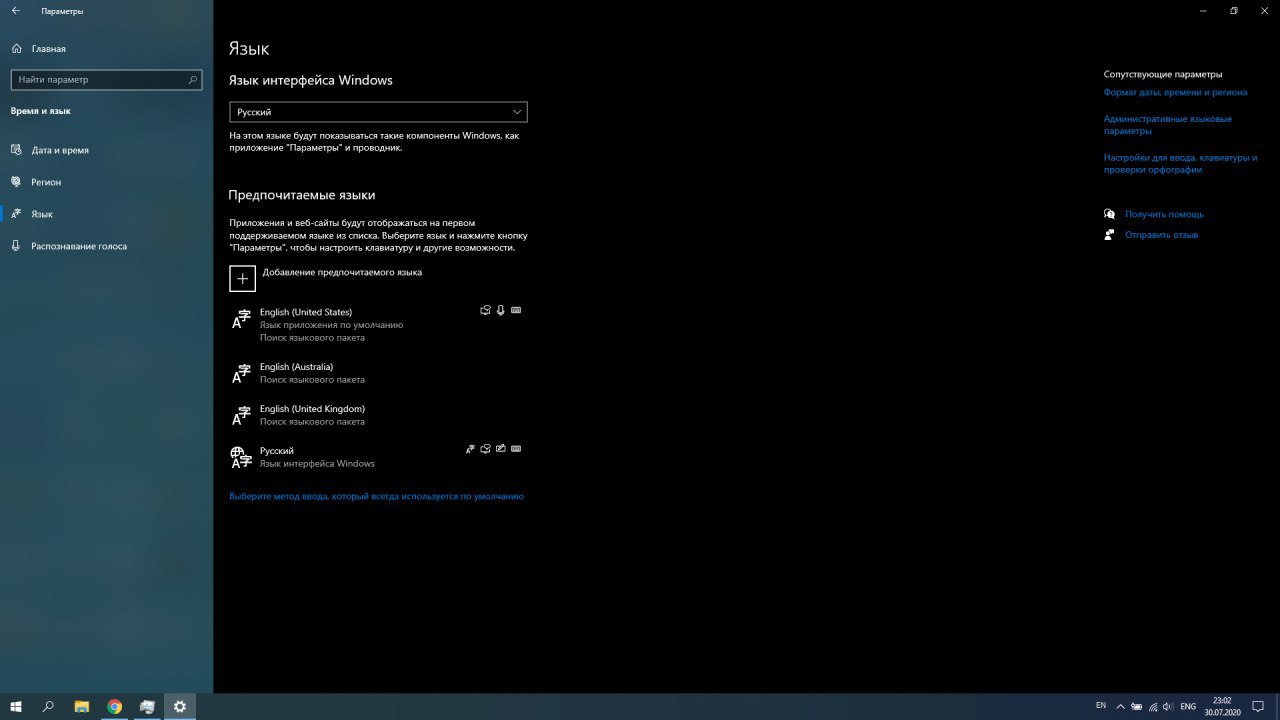Open the Русский interface language dropdown
1280x720 pixels.
coord(378,112)
